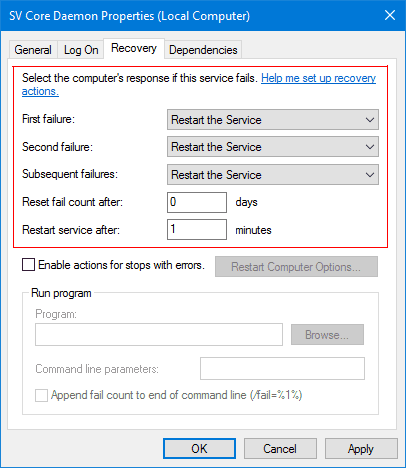Image resolution: width=406 pixels, height=468 pixels.
Task: Click the Cancel button
Action: 280,449
